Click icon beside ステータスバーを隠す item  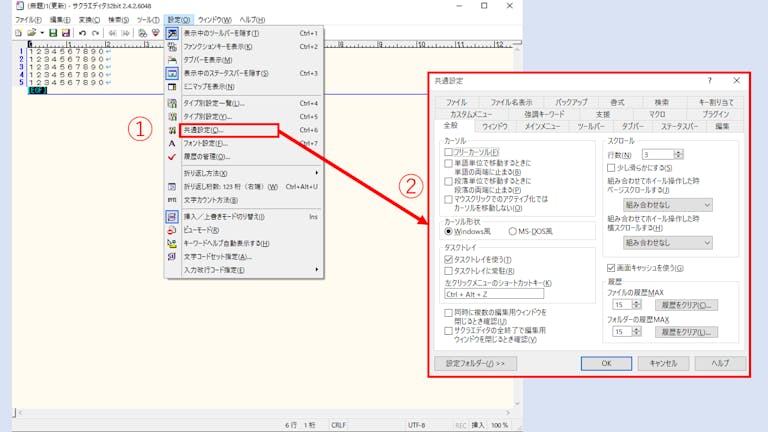[172, 73]
